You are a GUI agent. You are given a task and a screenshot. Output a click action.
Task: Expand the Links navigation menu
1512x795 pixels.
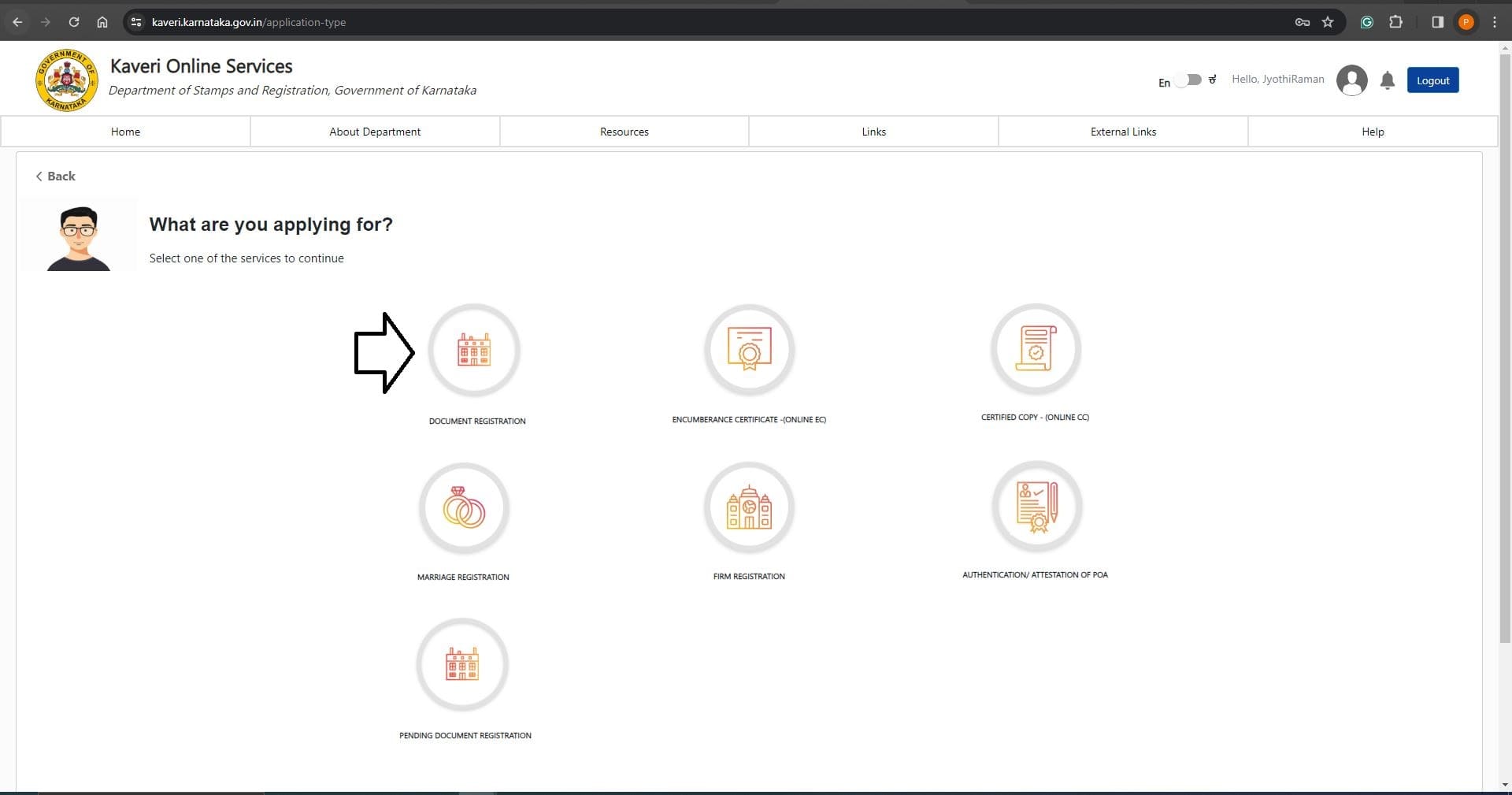pos(873,132)
